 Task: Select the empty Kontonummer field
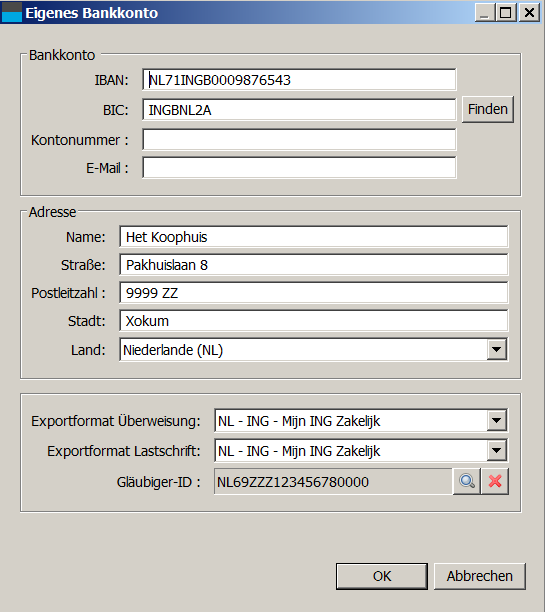coord(299,140)
